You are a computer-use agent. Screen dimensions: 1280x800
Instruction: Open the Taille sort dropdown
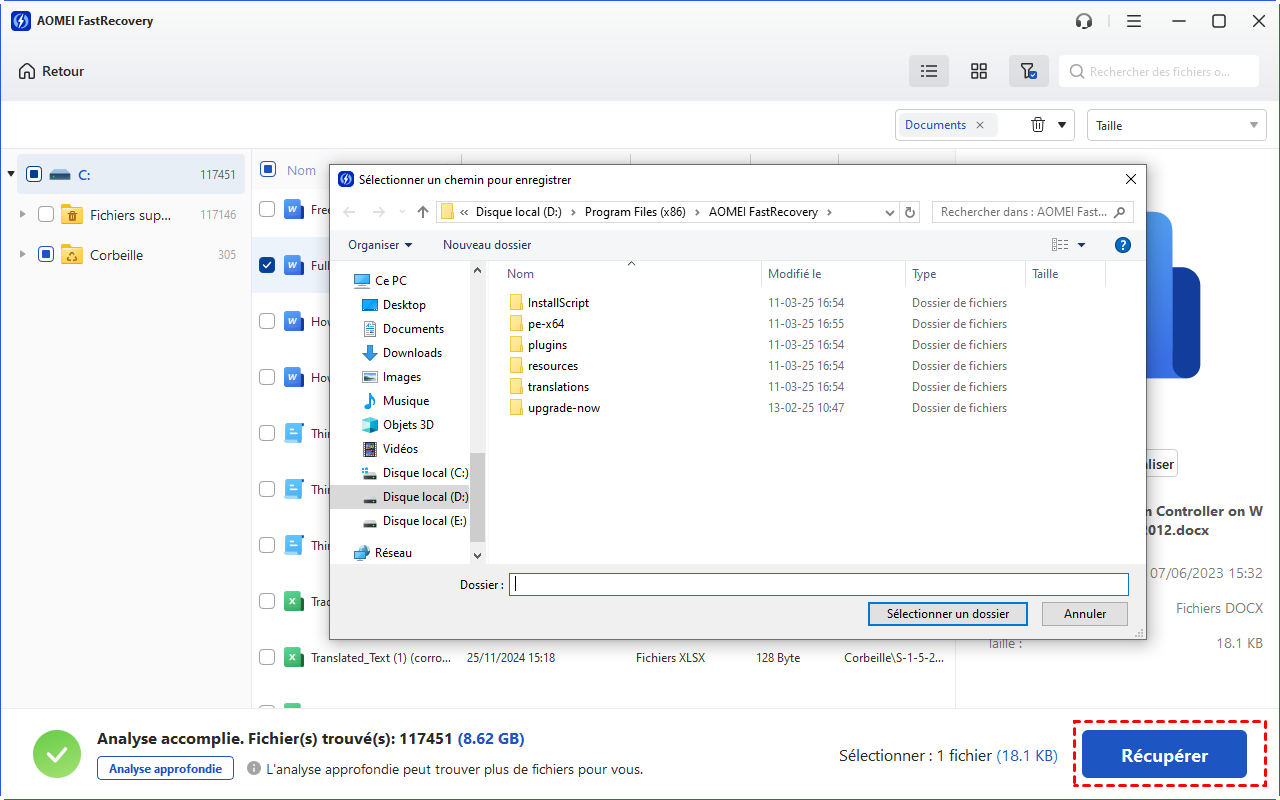(x=1177, y=125)
